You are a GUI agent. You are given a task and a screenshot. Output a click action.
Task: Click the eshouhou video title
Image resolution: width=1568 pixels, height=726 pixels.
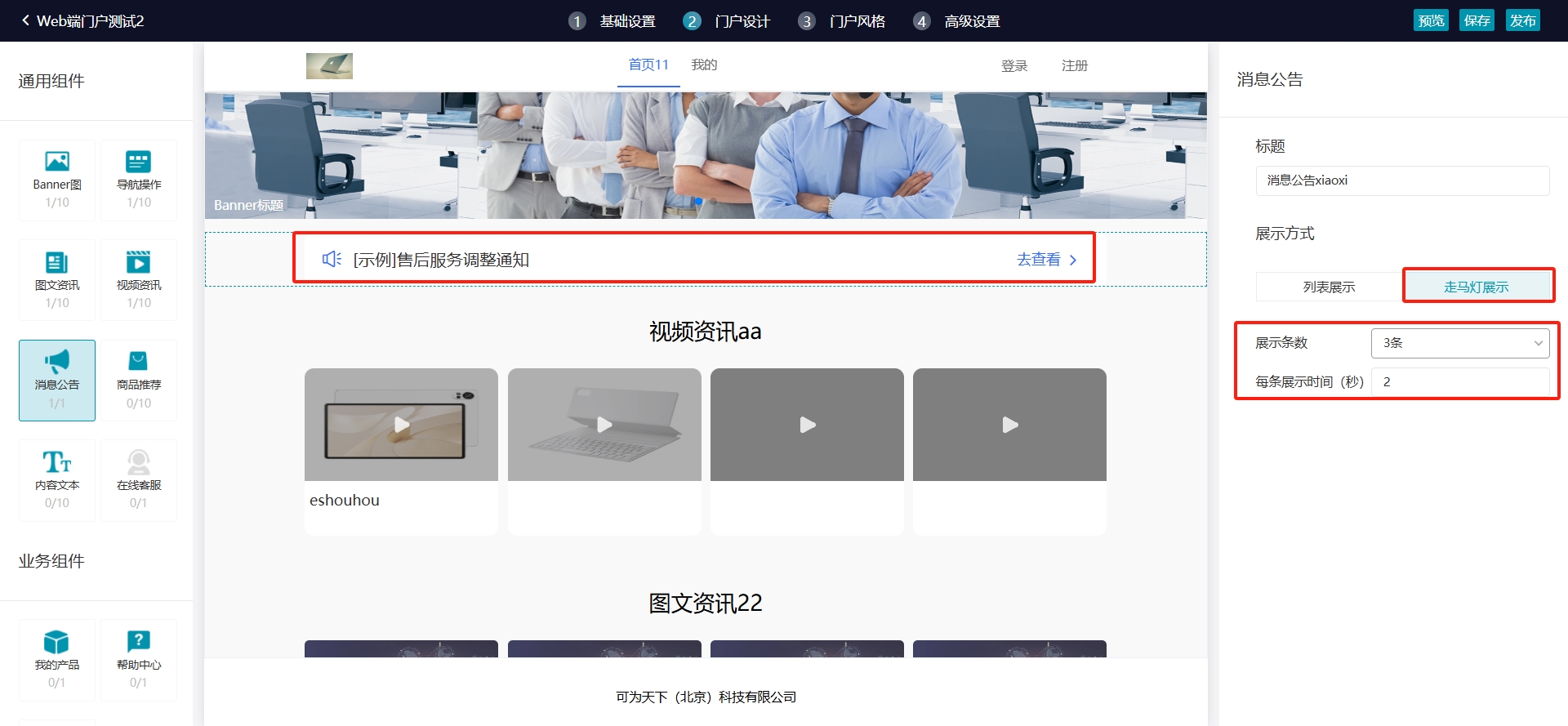(x=345, y=500)
